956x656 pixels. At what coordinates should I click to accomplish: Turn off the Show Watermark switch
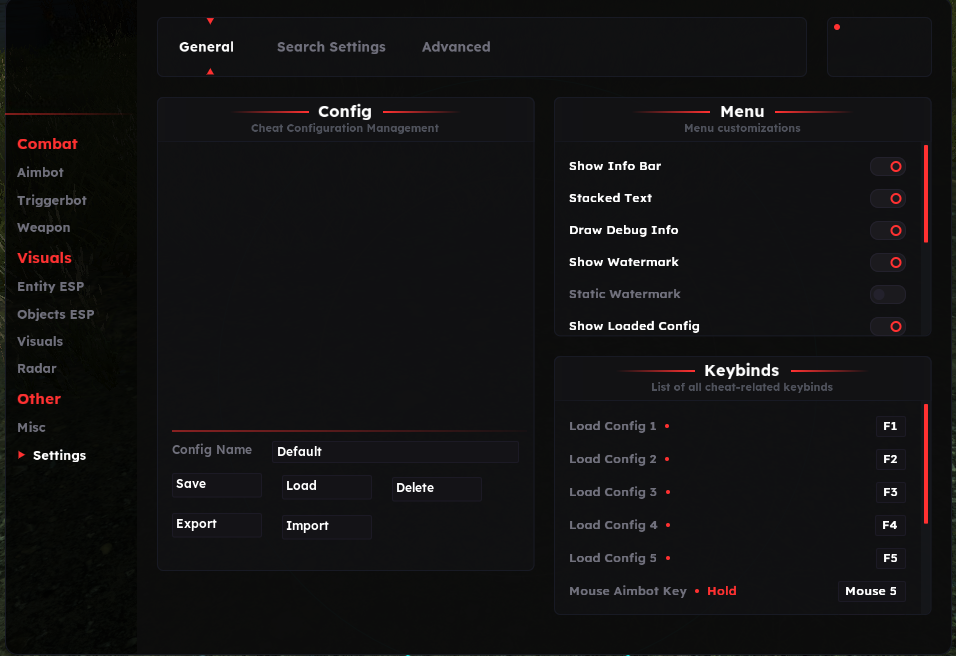tap(887, 263)
